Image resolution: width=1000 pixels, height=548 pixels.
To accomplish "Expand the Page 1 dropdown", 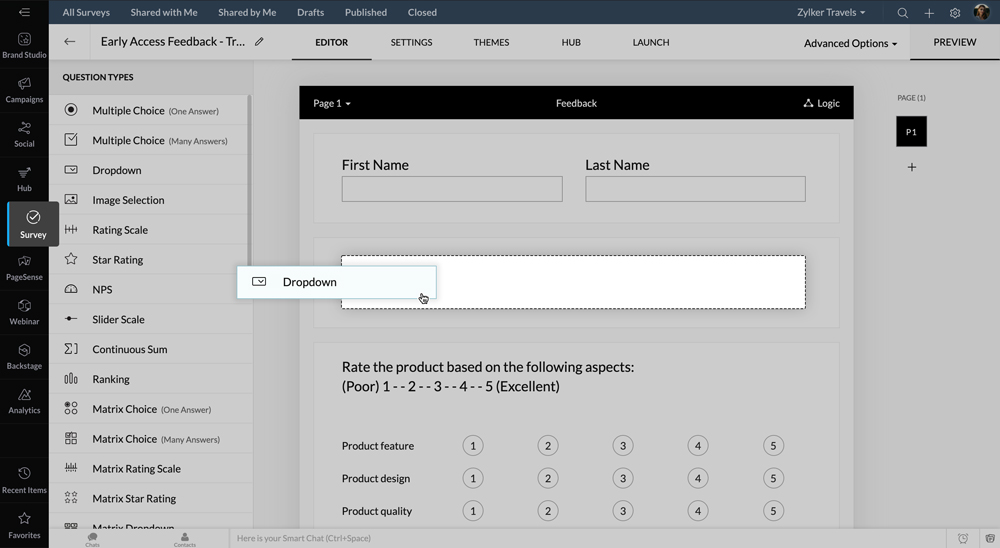I will [332, 103].
